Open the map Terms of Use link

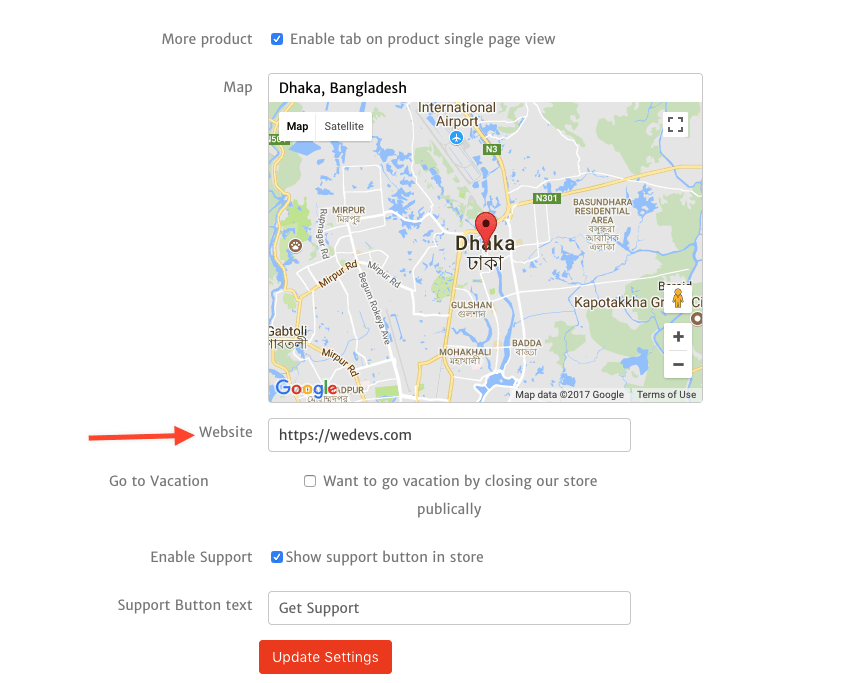pyautogui.click(x=667, y=394)
